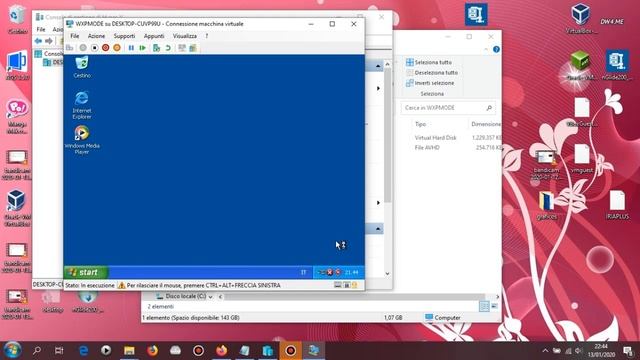640x360 pixels.
Task: Click Seleziona tutto in the Explorer ribbon
Action: point(429,62)
